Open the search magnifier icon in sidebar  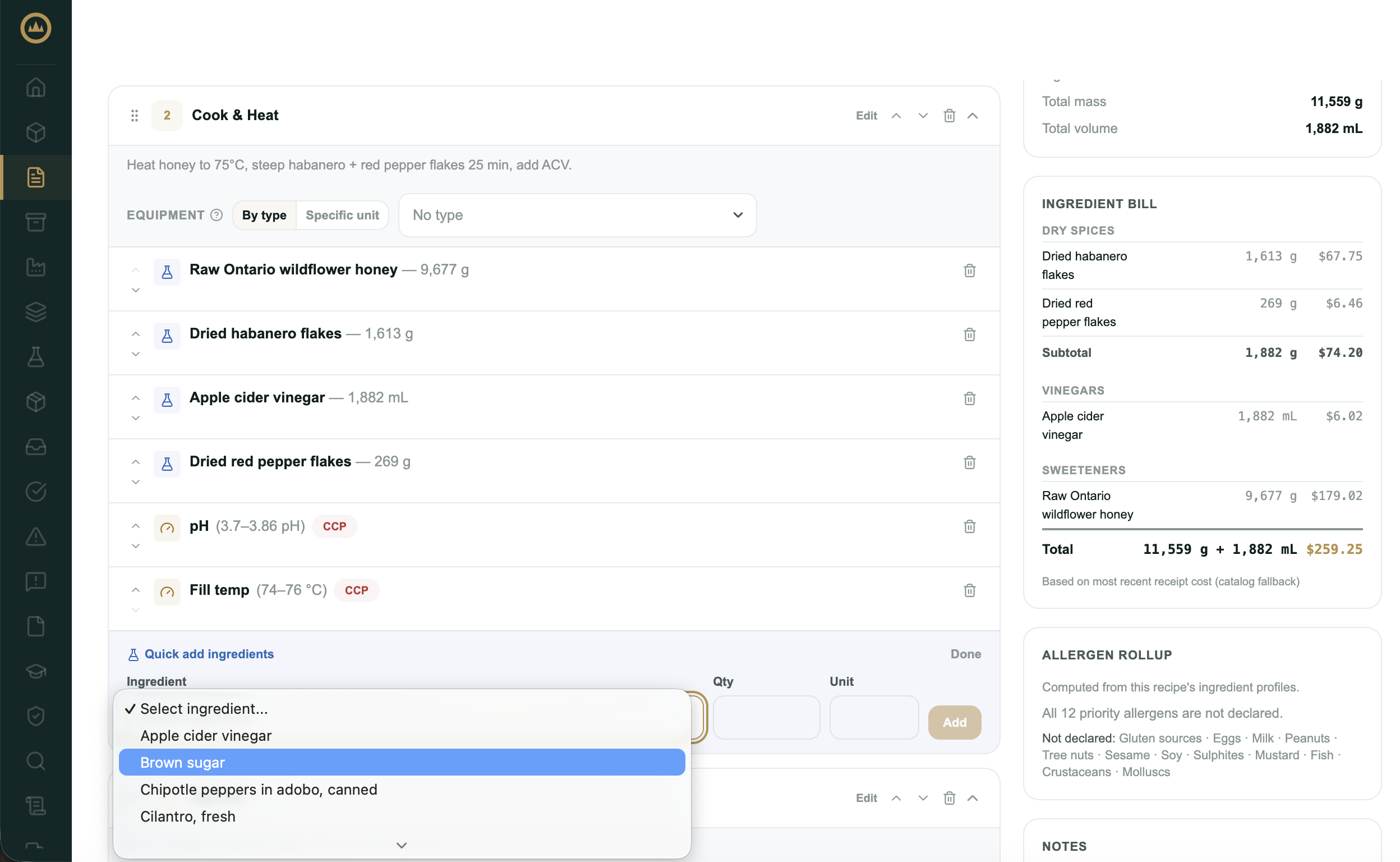[x=36, y=761]
